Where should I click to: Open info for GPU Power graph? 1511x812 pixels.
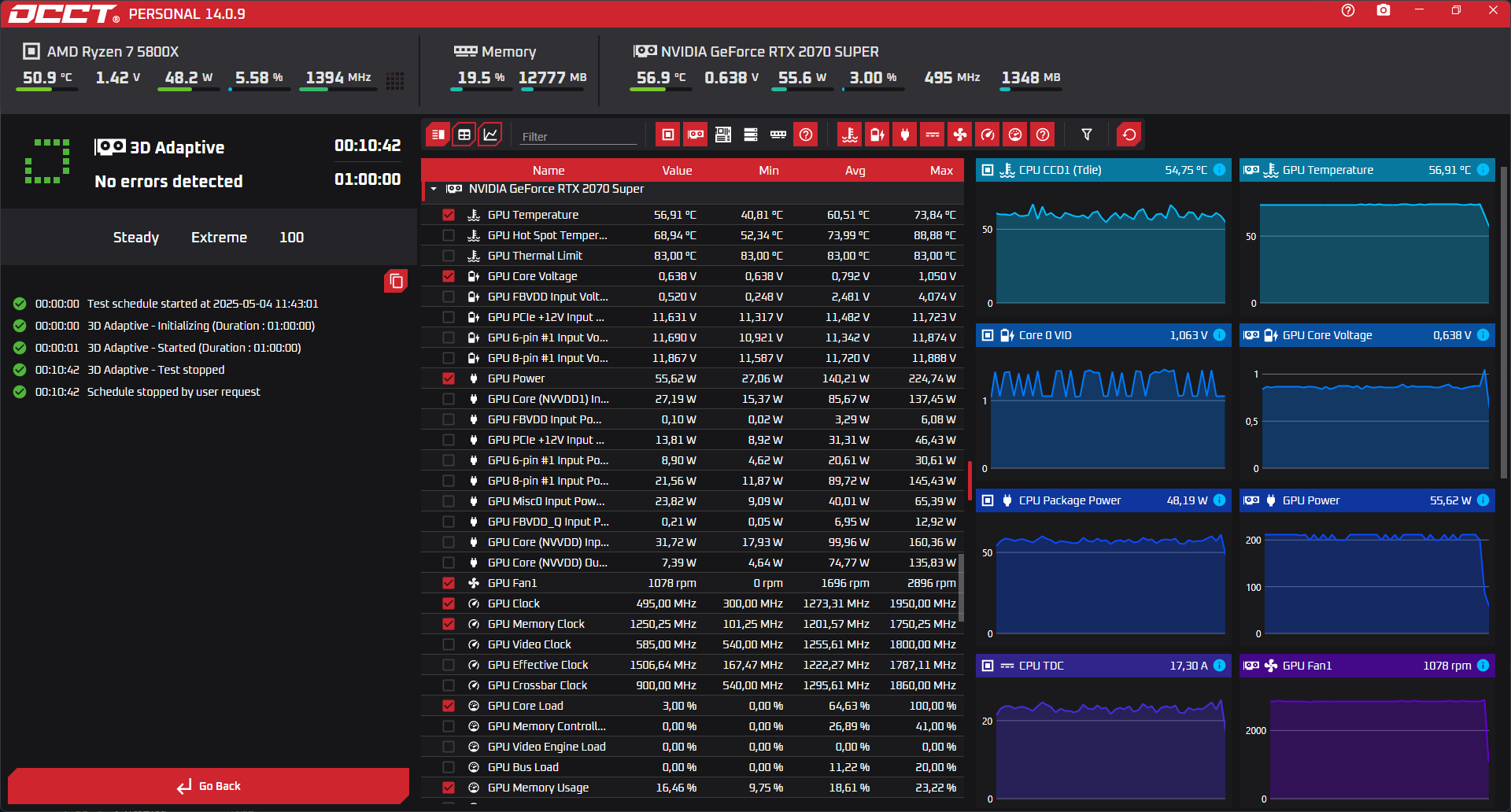1483,500
